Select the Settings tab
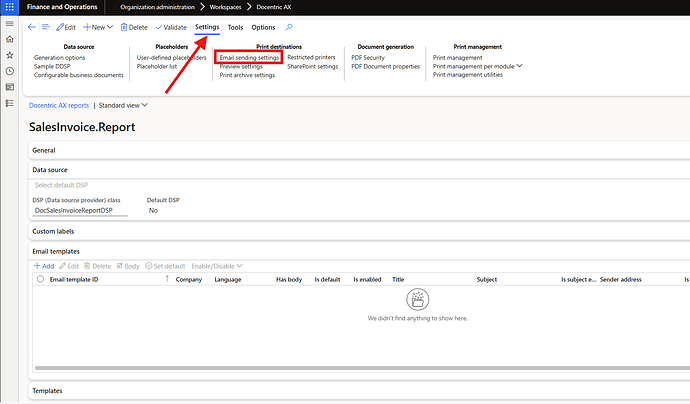 pyautogui.click(x=207, y=27)
